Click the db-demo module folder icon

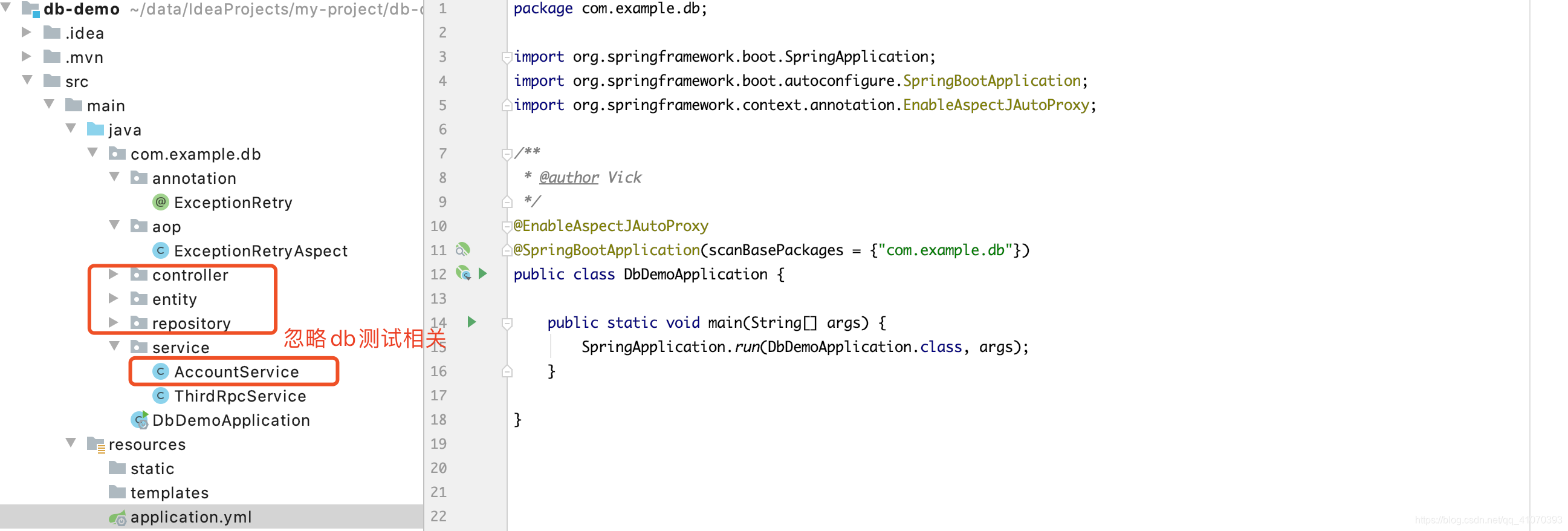coord(30,8)
